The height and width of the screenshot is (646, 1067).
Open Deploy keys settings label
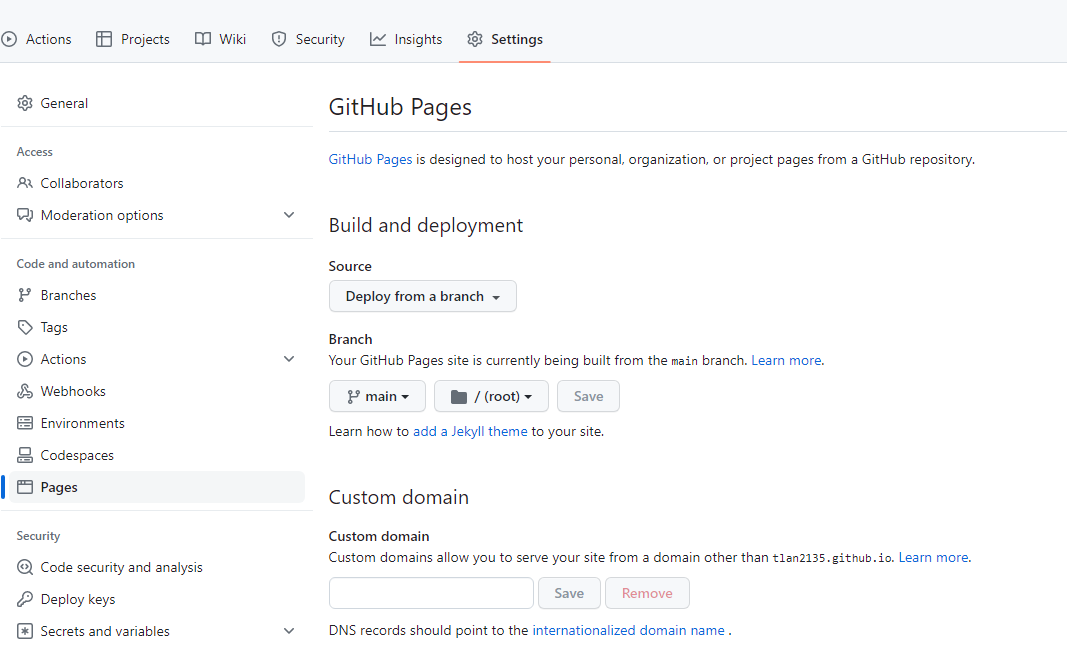(78, 599)
